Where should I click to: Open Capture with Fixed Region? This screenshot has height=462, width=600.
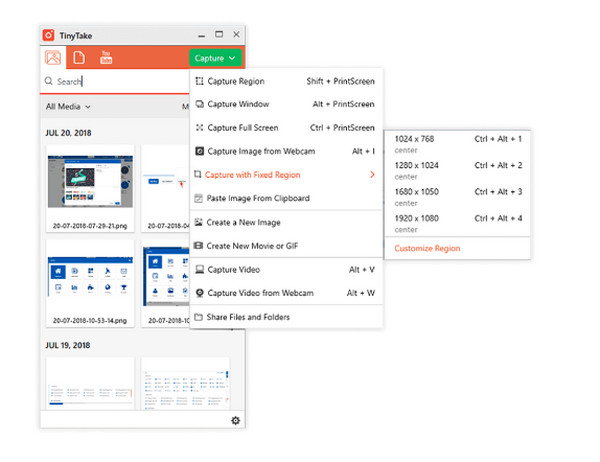286,175
